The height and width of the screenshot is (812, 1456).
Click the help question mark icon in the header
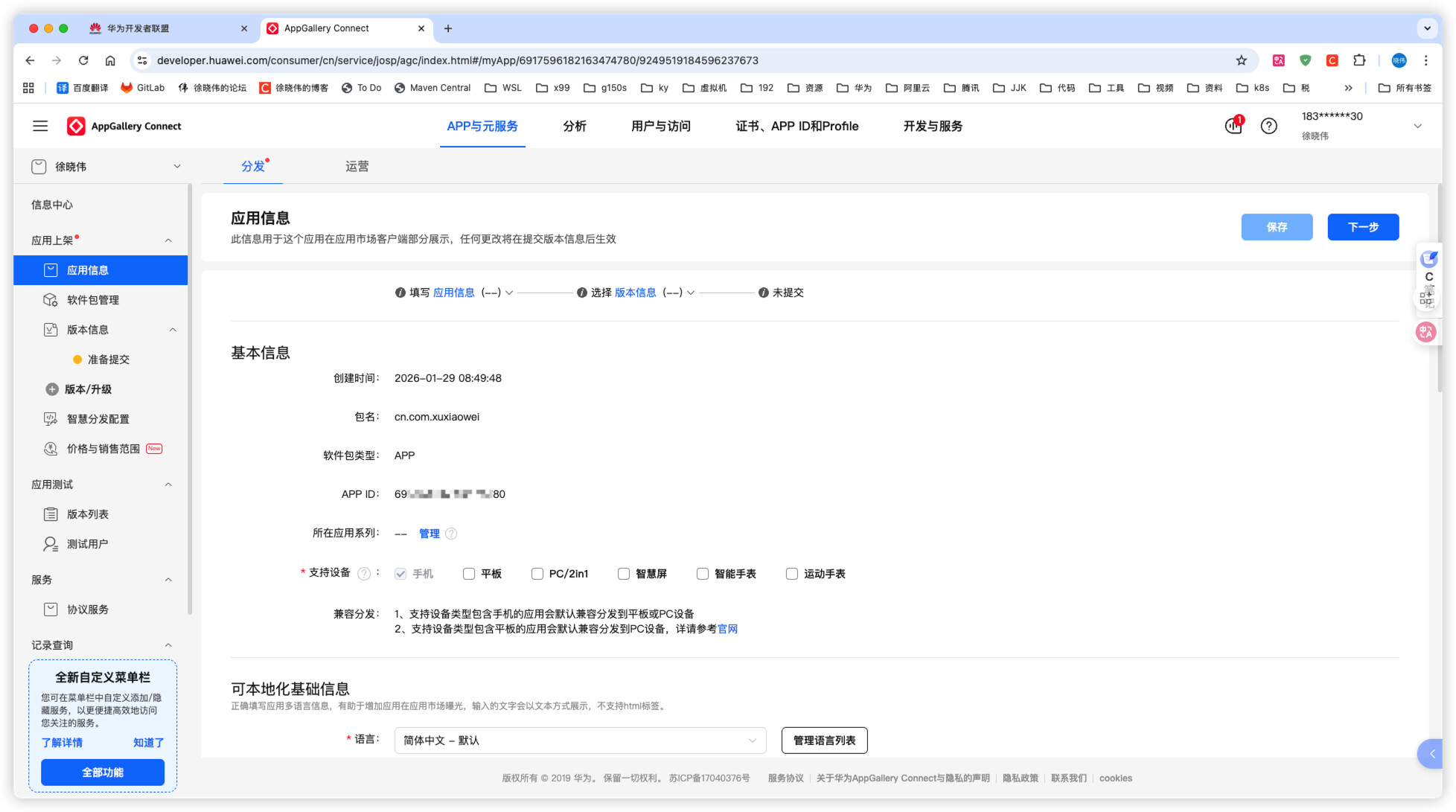coord(1268,126)
